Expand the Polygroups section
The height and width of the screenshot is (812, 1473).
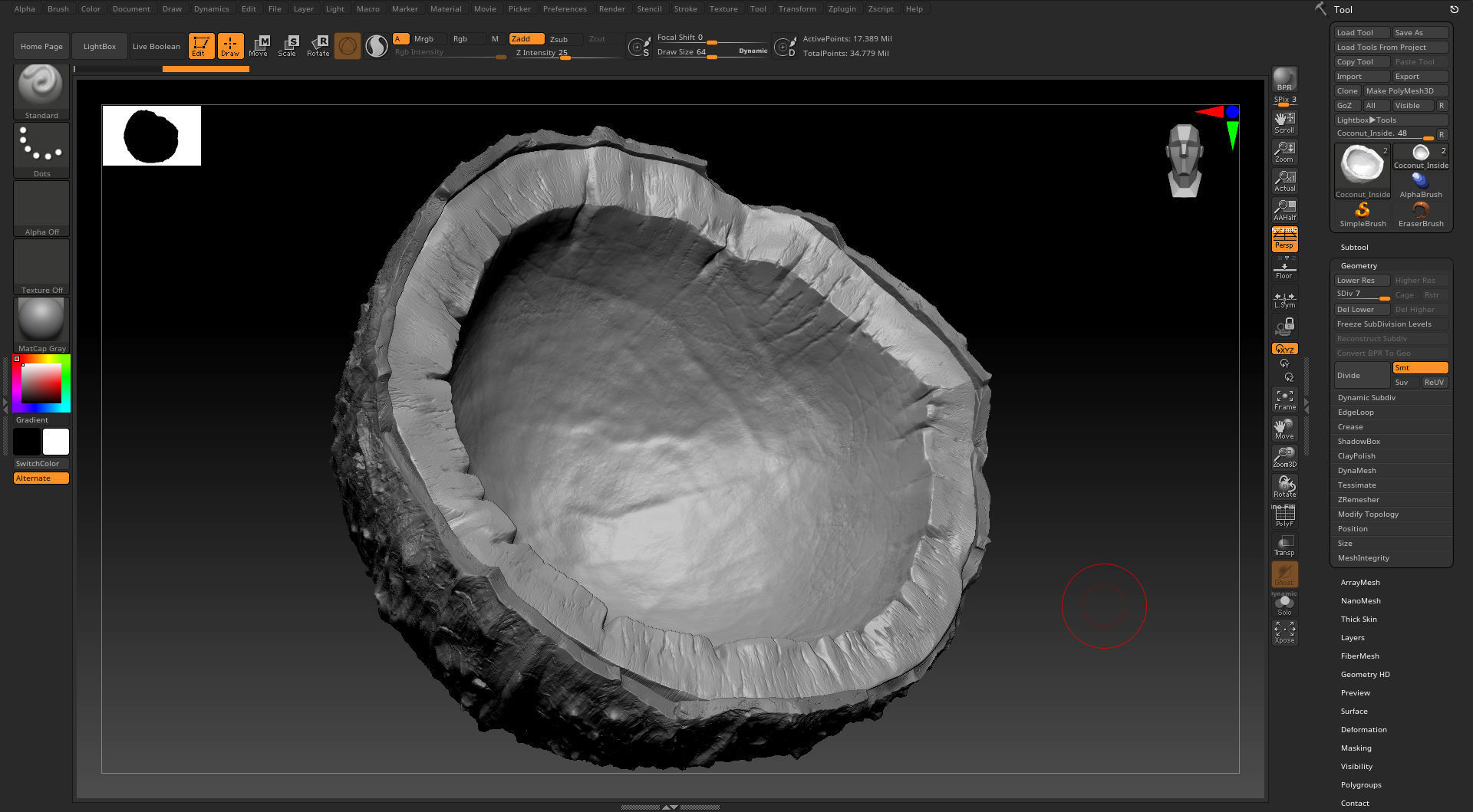[1361, 784]
